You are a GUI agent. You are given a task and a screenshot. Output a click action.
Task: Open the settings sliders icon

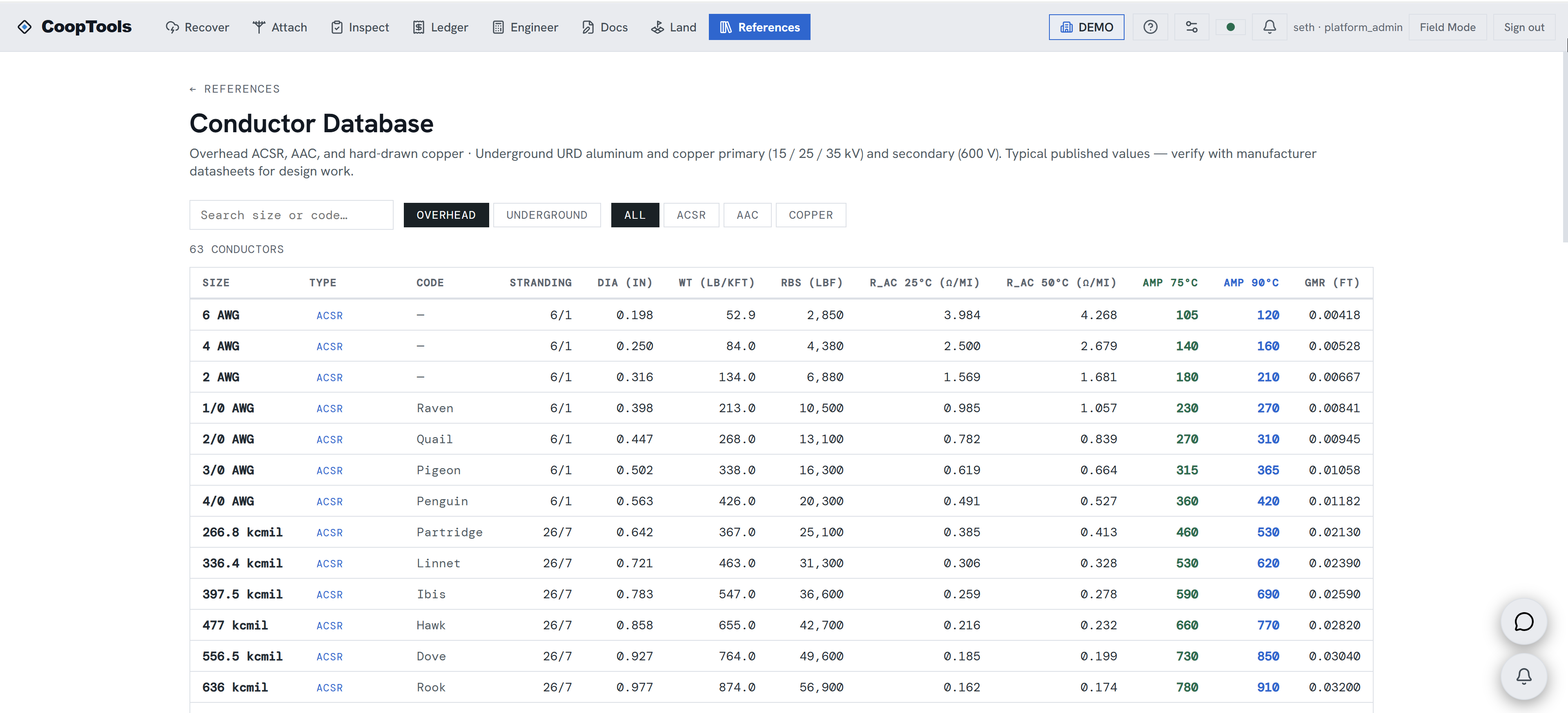pyautogui.click(x=1191, y=27)
